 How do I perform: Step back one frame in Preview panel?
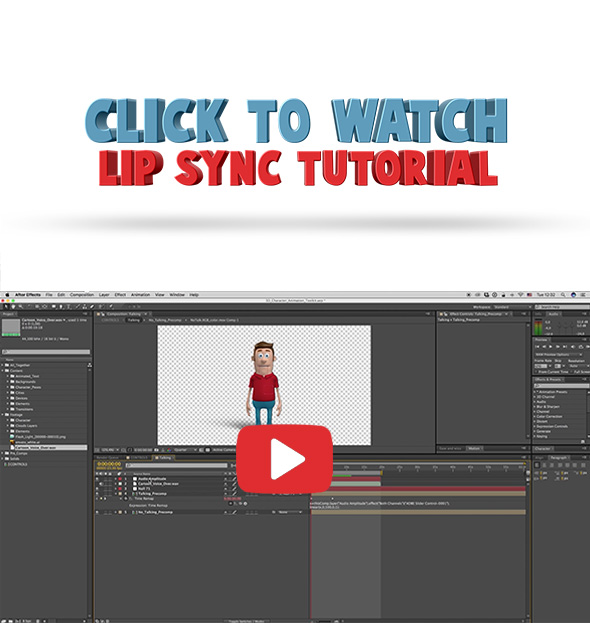[x=544, y=347]
